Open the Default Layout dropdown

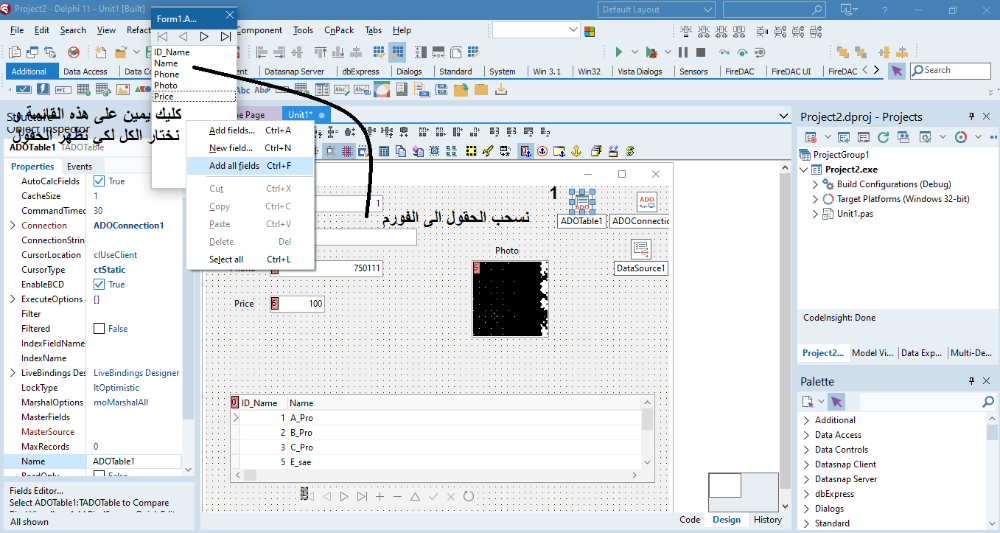click(x=656, y=10)
